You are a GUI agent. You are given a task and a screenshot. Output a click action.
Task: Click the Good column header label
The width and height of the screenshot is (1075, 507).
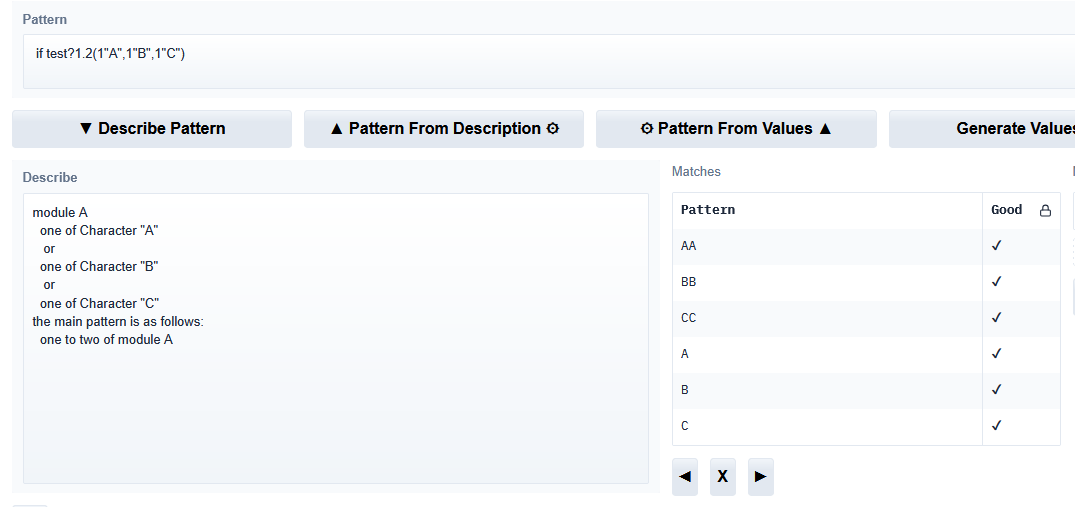1006,210
